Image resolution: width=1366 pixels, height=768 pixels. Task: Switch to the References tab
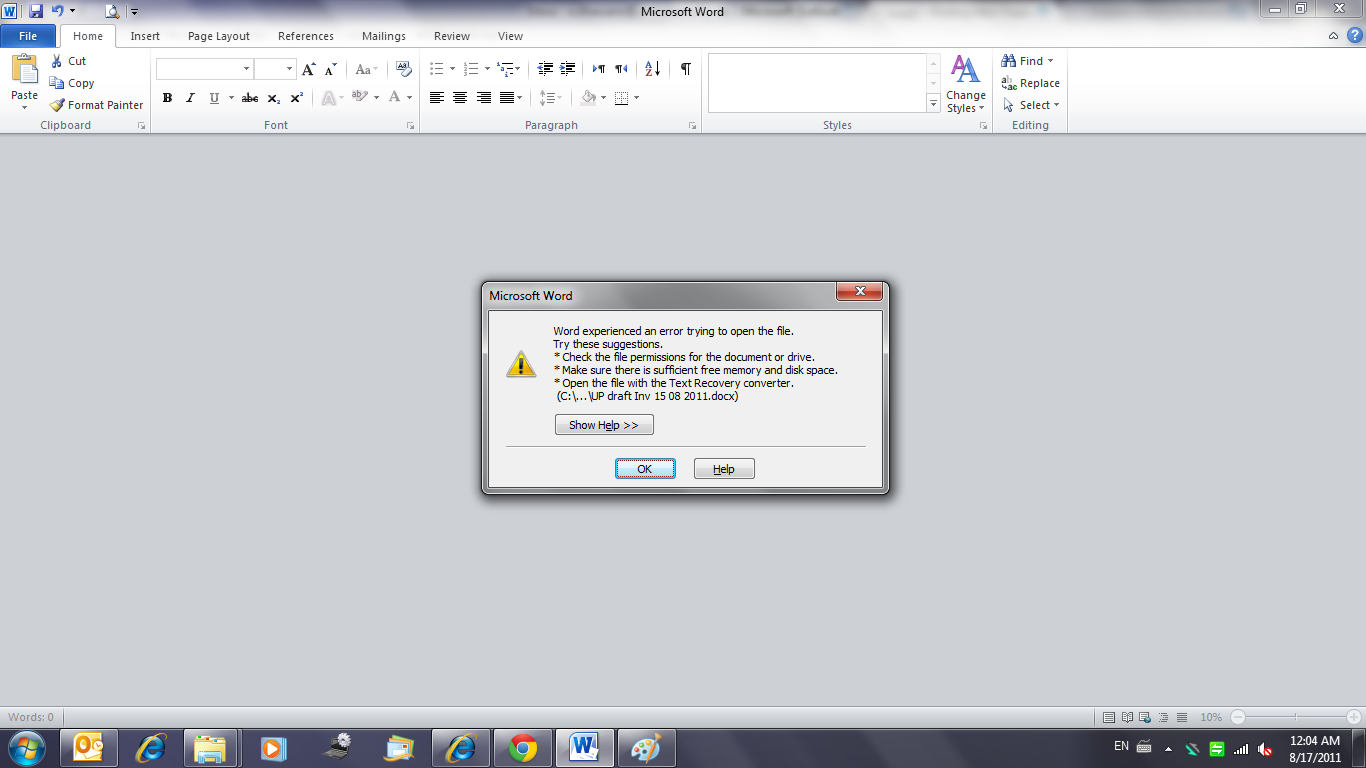point(306,36)
